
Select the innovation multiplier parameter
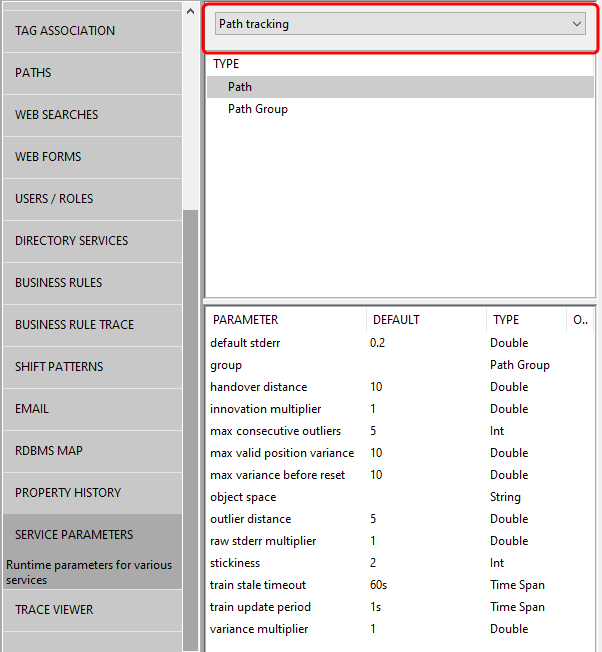click(x=400, y=409)
